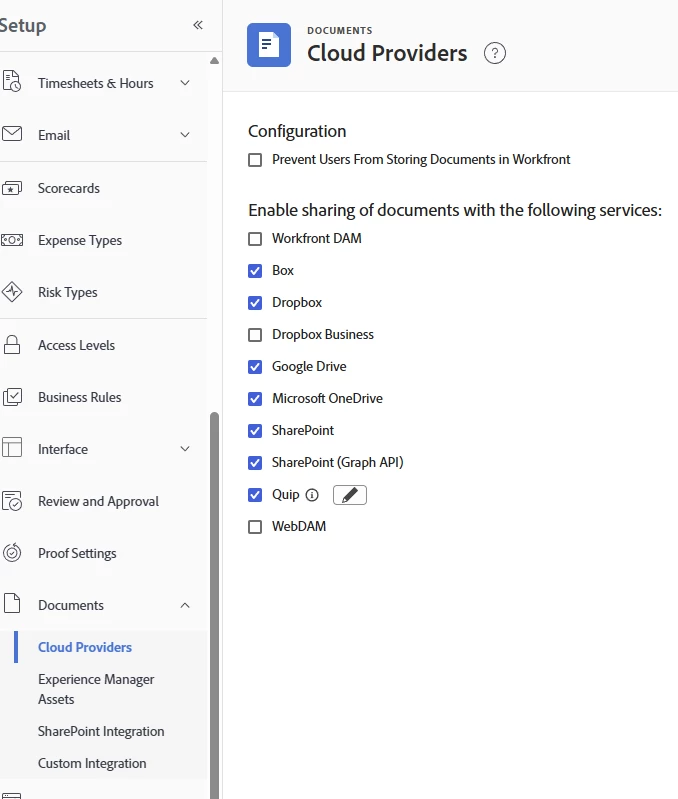The width and height of the screenshot is (678, 799).
Task: Enable the Workfront DAM checkbox
Action: 255,239
